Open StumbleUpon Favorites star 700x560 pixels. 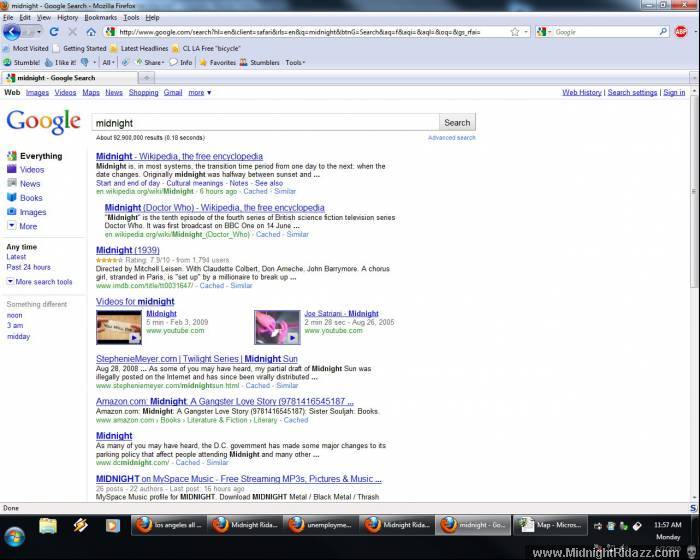point(217,63)
